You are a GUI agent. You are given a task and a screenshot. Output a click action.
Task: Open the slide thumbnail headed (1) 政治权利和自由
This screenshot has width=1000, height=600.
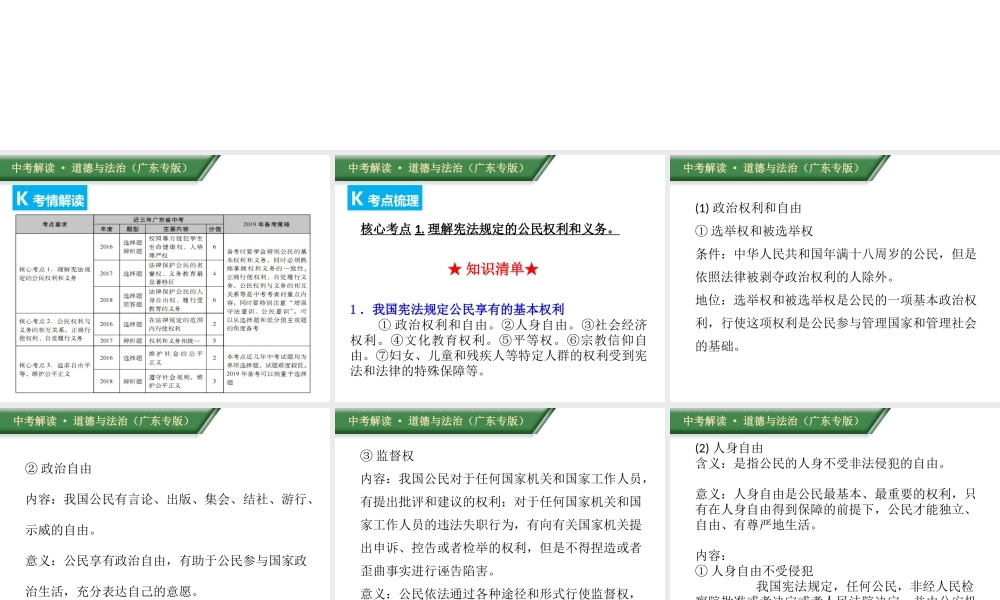(x=835, y=278)
